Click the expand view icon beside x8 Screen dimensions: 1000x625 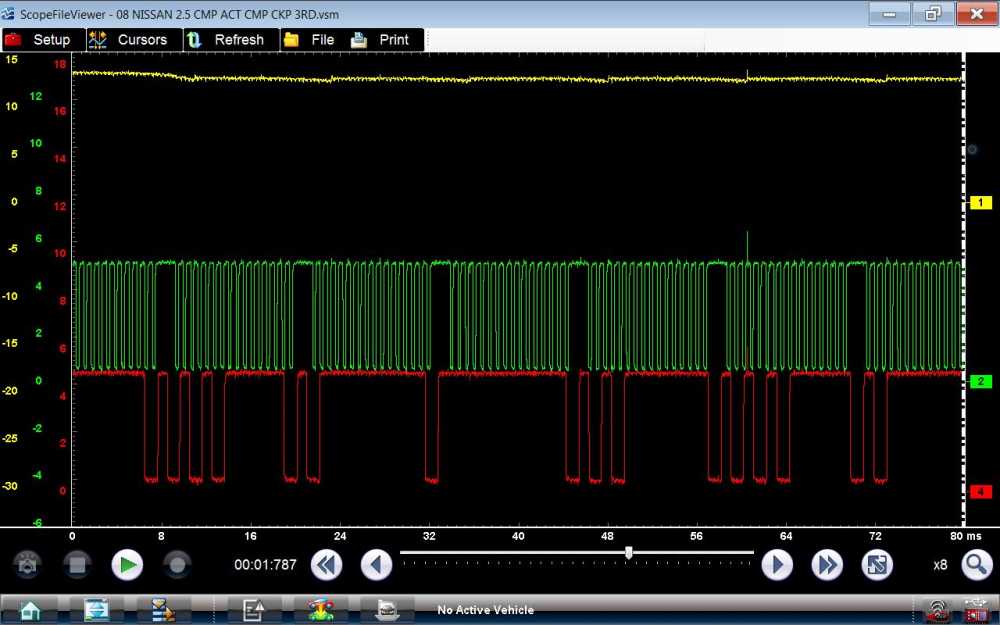click(x=877, y=565)
